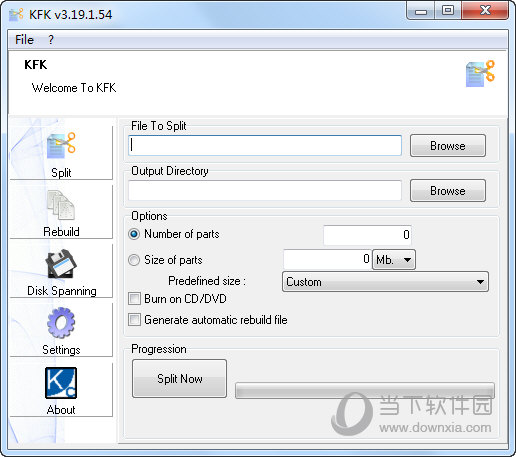Open Disk Spanning floppy icon
Screen dimensions: 516x457
coord(61,263)
